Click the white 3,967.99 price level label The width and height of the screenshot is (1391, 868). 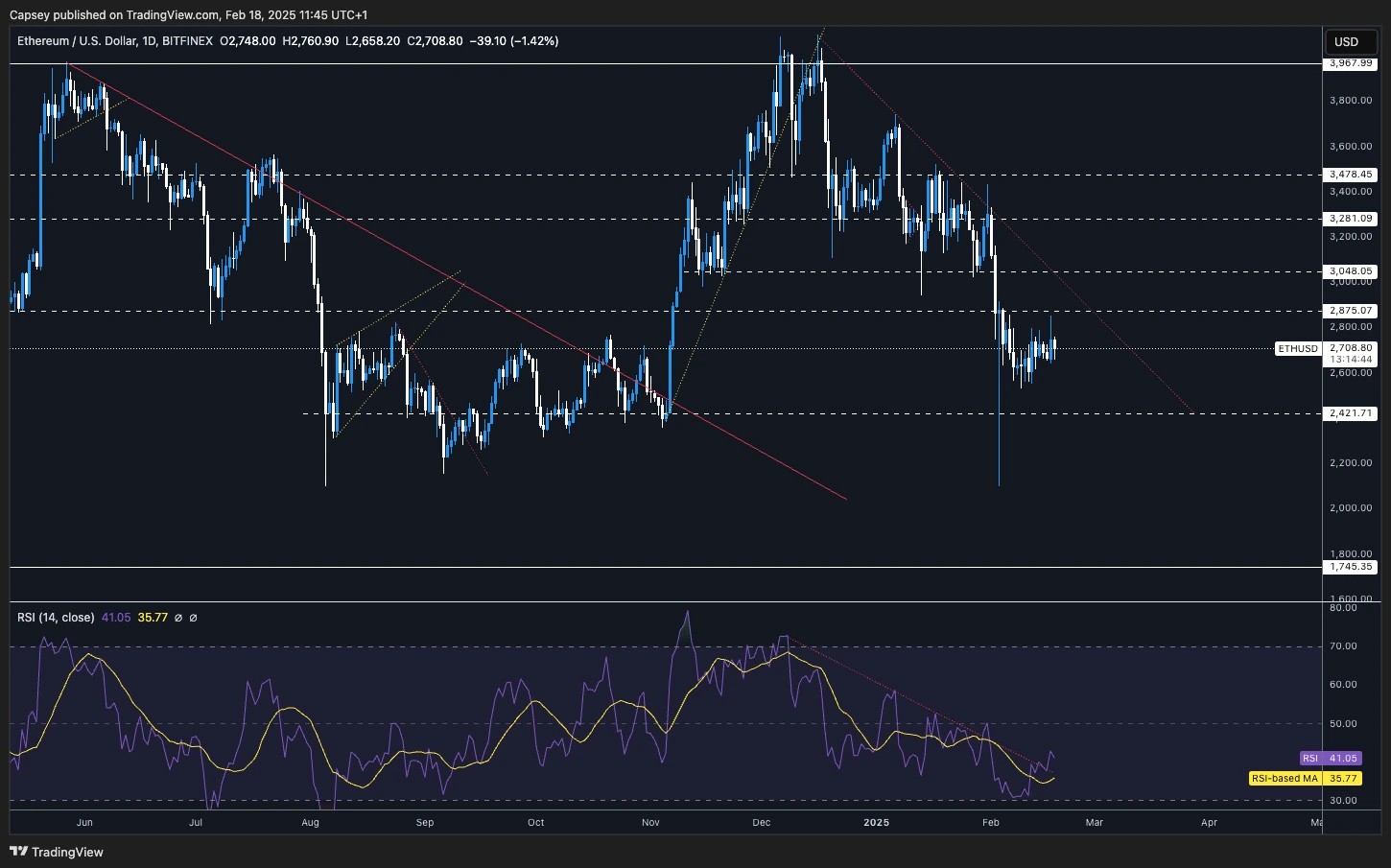1350,63
